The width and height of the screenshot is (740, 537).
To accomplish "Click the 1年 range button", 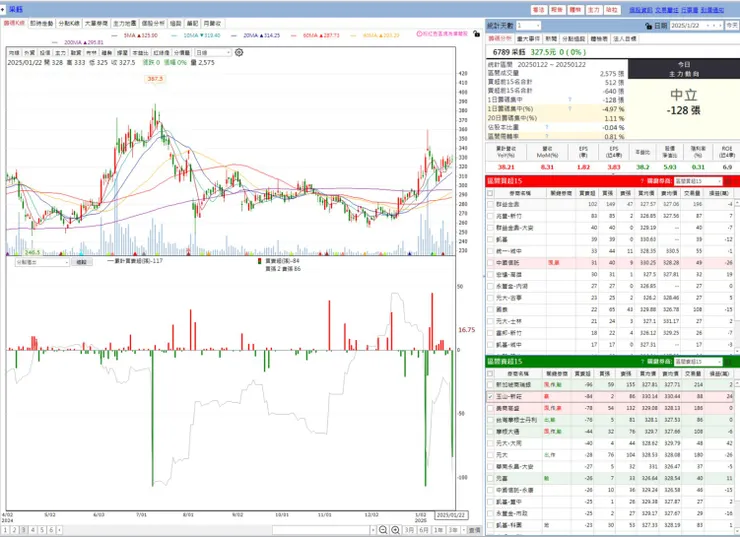I will [x=438, y=530].
